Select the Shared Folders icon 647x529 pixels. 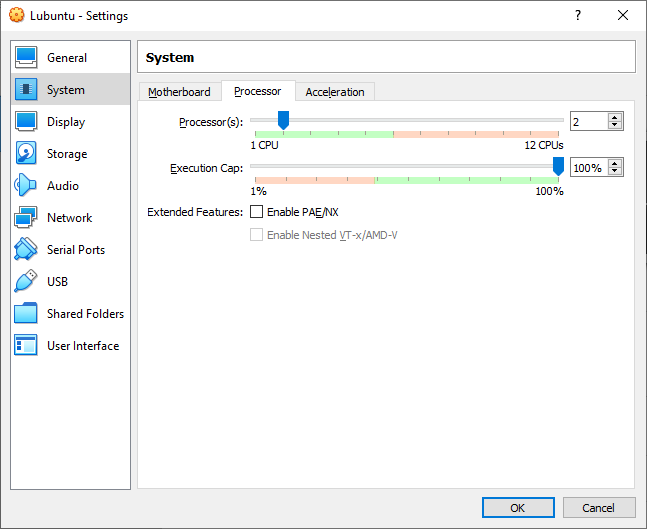coord(26,314)
